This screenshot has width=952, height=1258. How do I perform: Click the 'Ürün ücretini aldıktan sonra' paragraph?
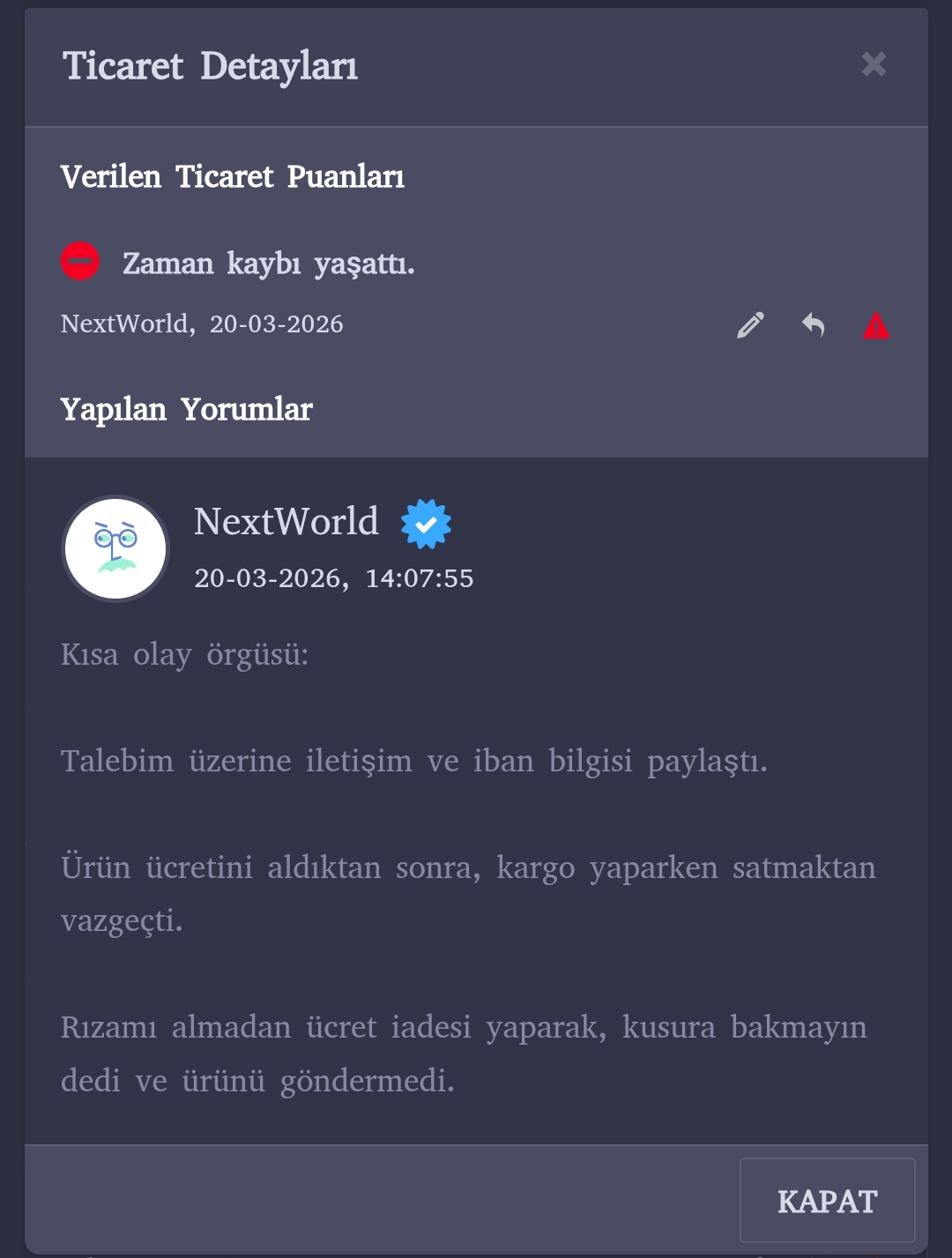tap(468, 894)
